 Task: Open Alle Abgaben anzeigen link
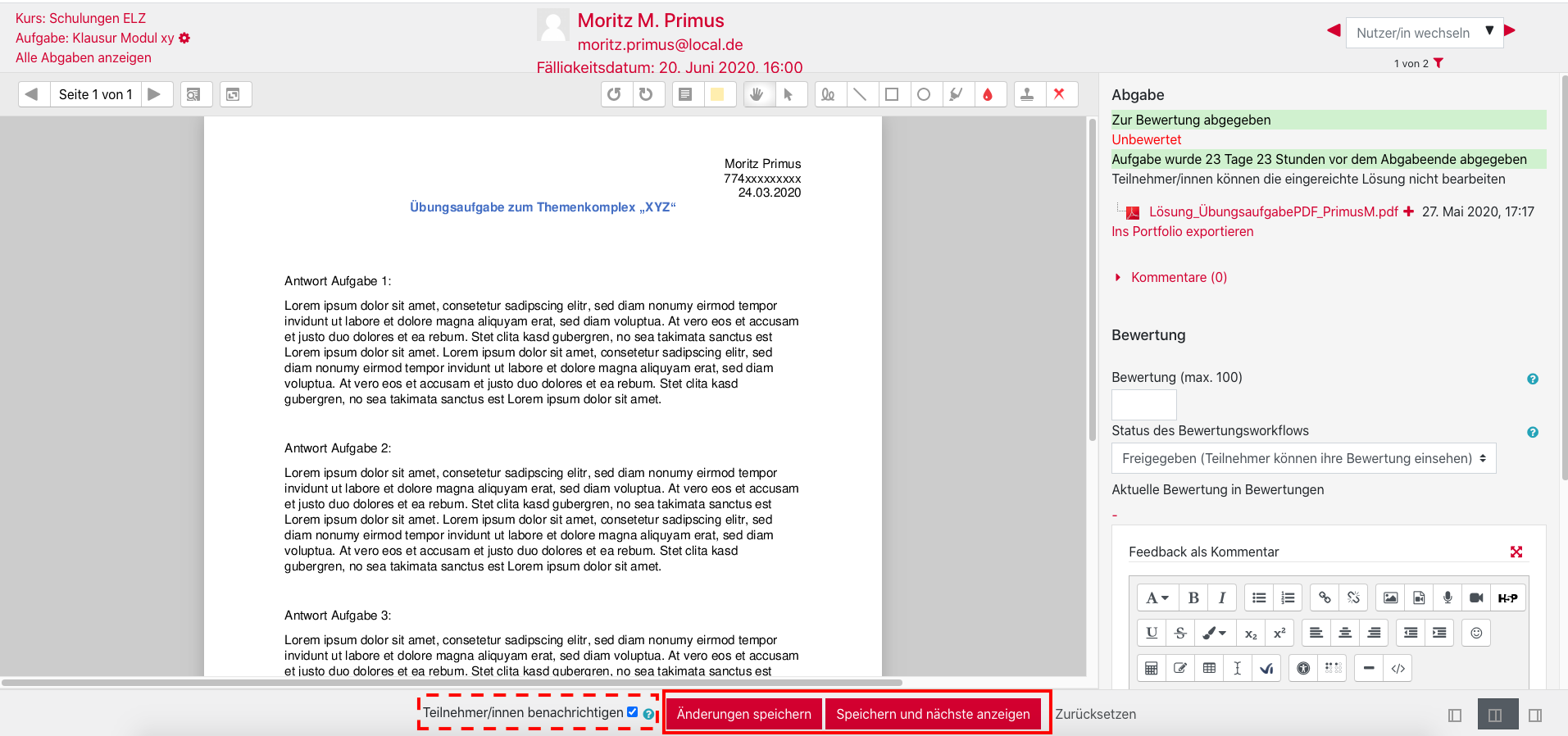pos(84,57)
